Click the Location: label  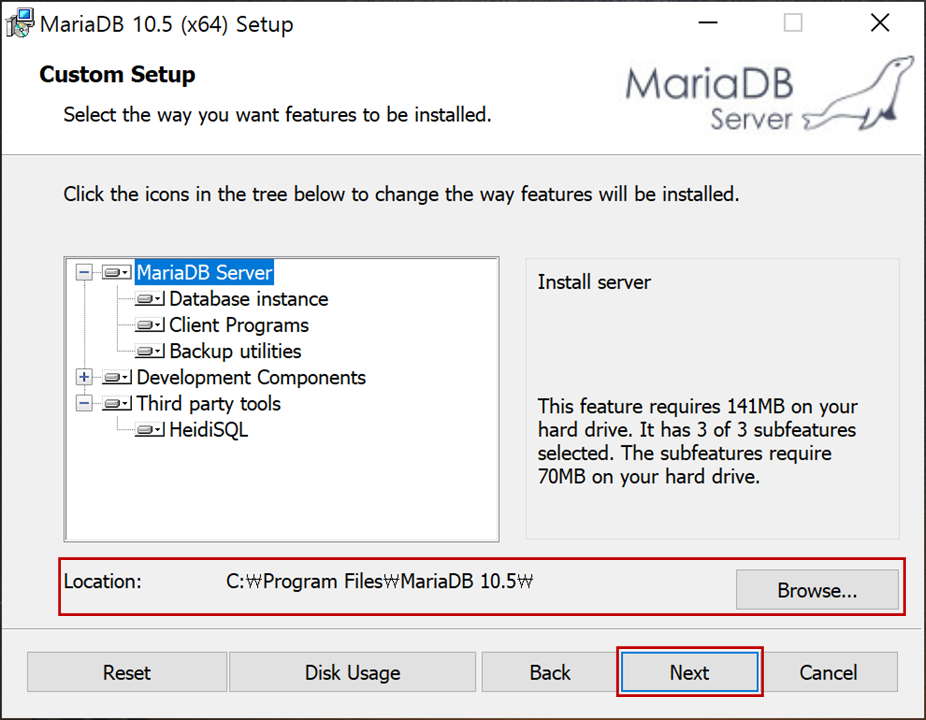pyautogui.click(x=103, y=581)
